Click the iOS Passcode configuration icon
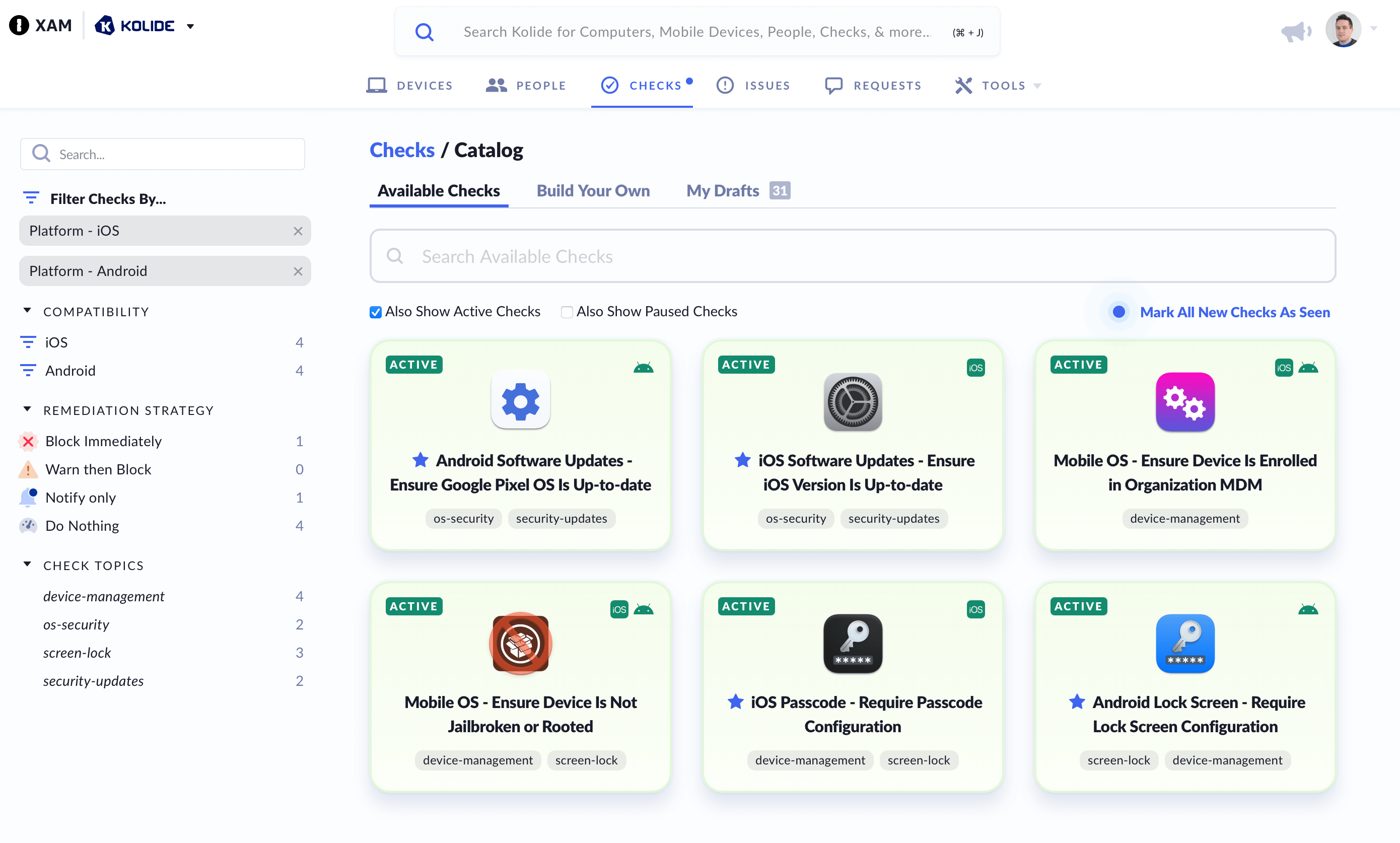The image size is (1400, 843). (852, 644)
